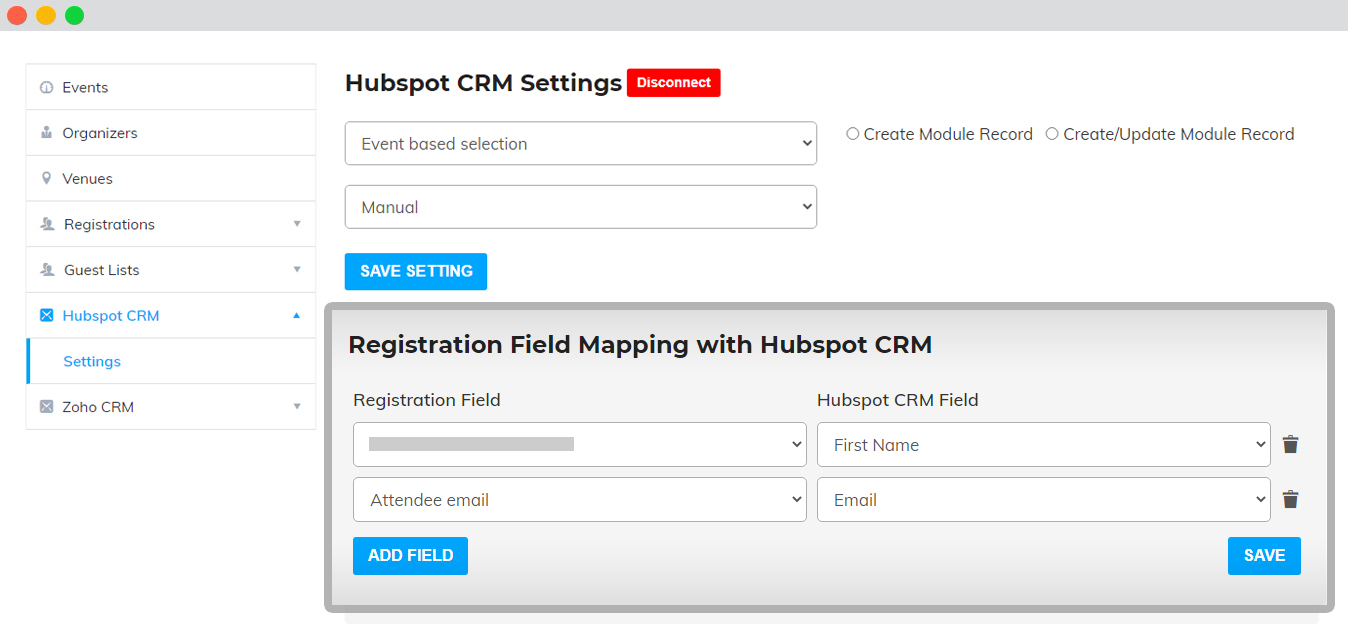This screenshot has width=1348, height=635.
Task: Select Create Module Record radio button
Action: click(853, 134)
